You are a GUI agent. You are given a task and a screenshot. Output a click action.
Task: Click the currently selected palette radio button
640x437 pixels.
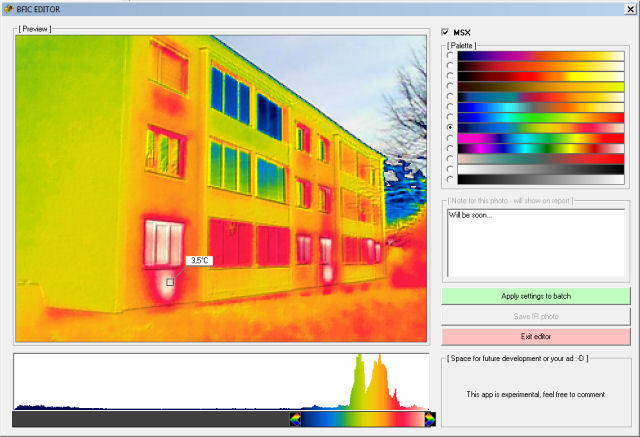point(450,128)
